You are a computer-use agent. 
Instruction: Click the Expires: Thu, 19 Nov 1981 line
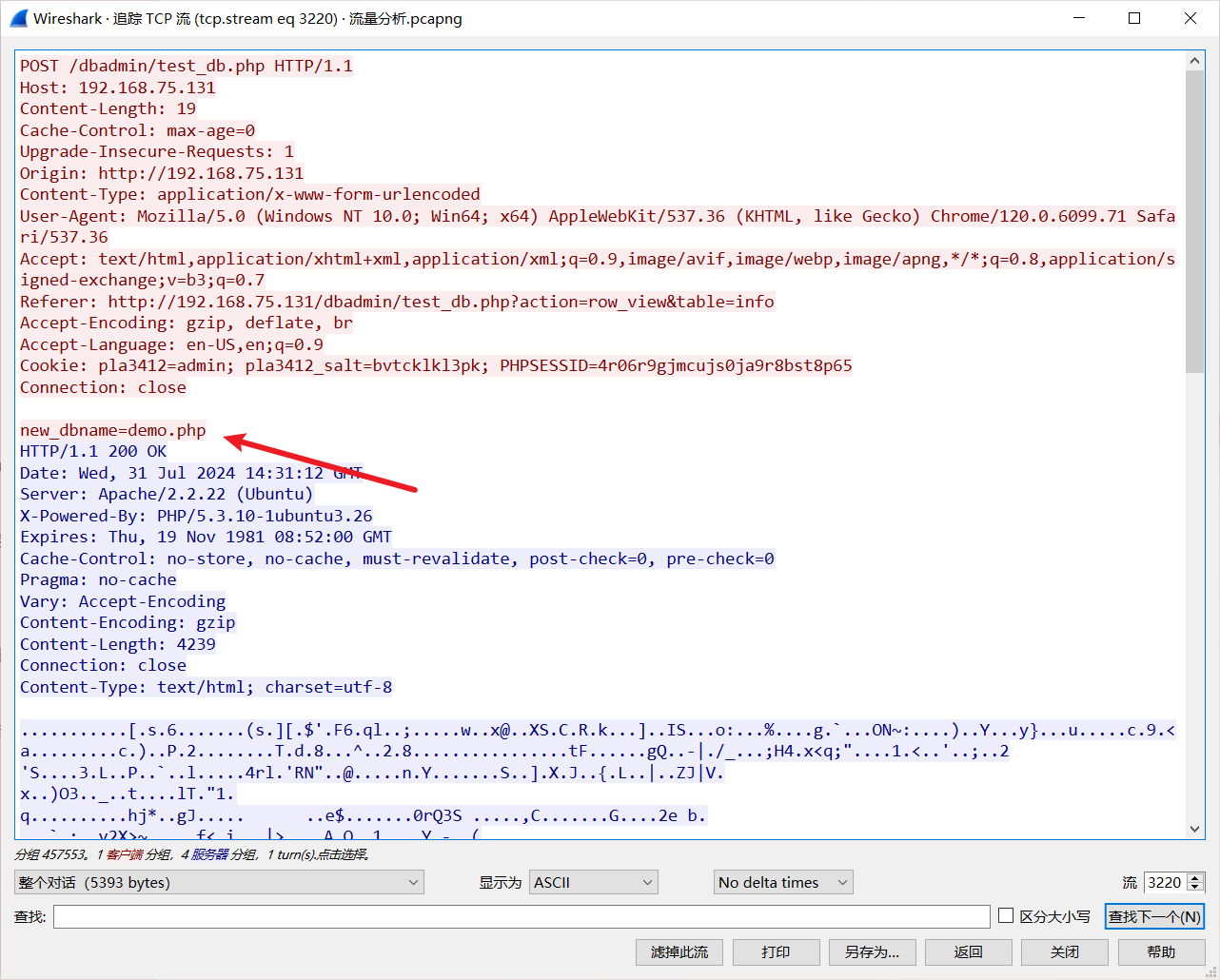pyautogui.click(x=206, y=537)
